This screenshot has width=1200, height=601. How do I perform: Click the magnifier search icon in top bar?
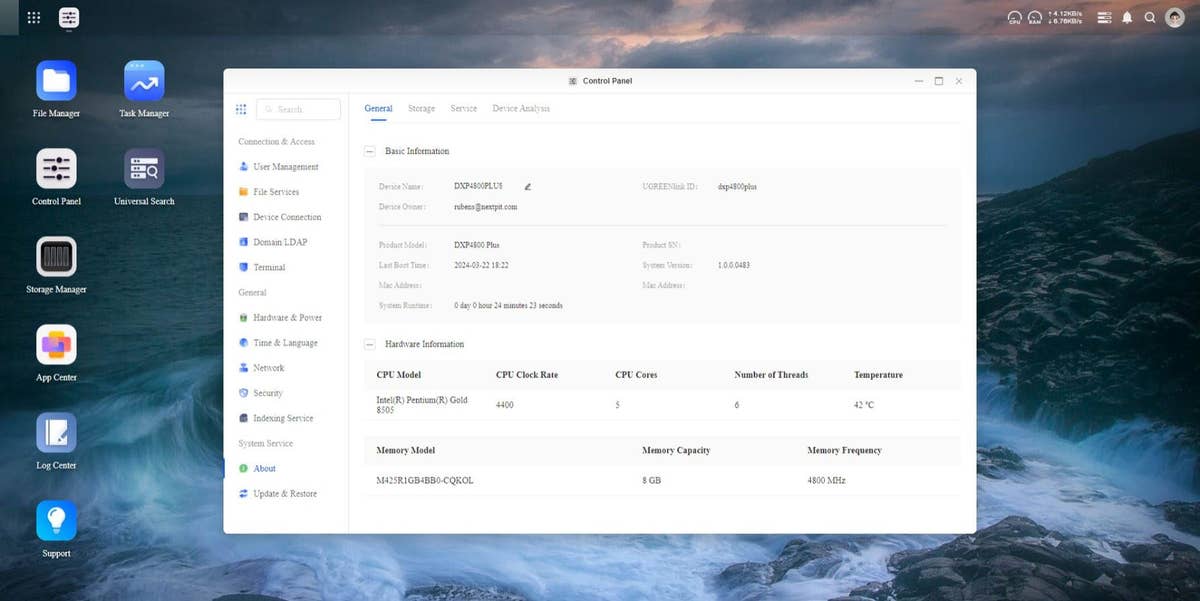pyautogui.click(x=1150, y=18)
